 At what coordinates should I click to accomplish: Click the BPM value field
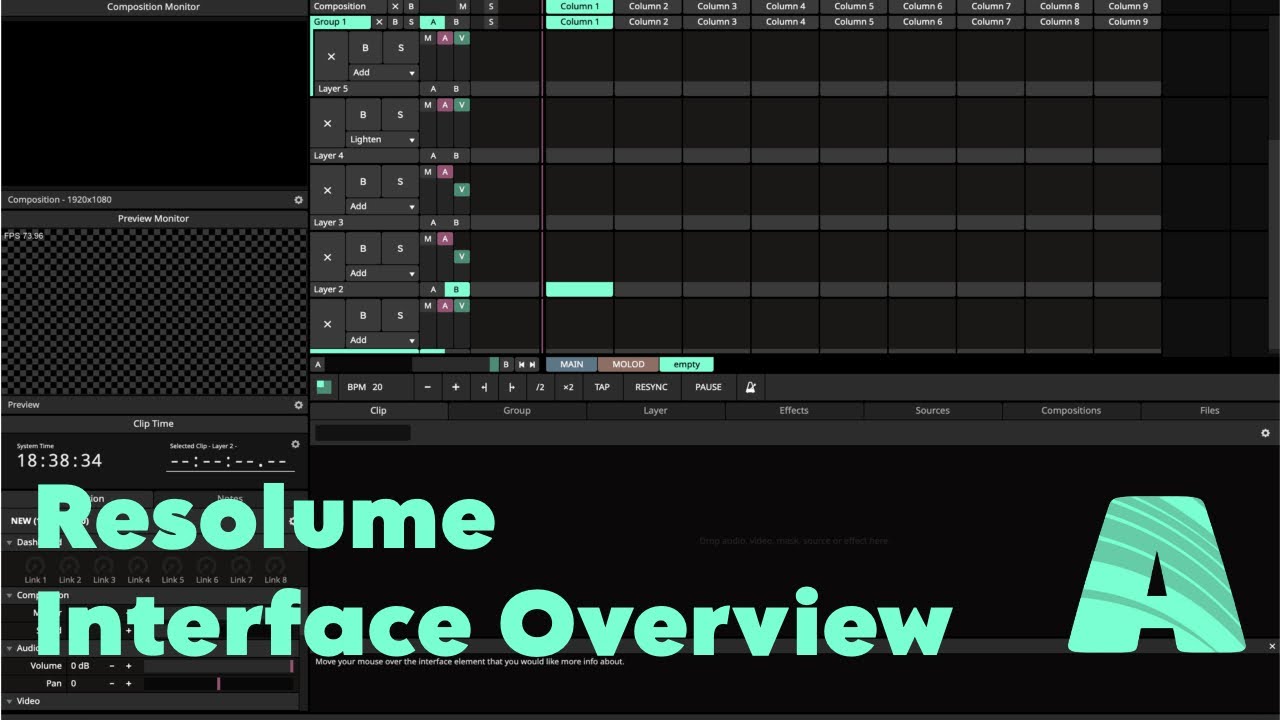pos(378,387)
